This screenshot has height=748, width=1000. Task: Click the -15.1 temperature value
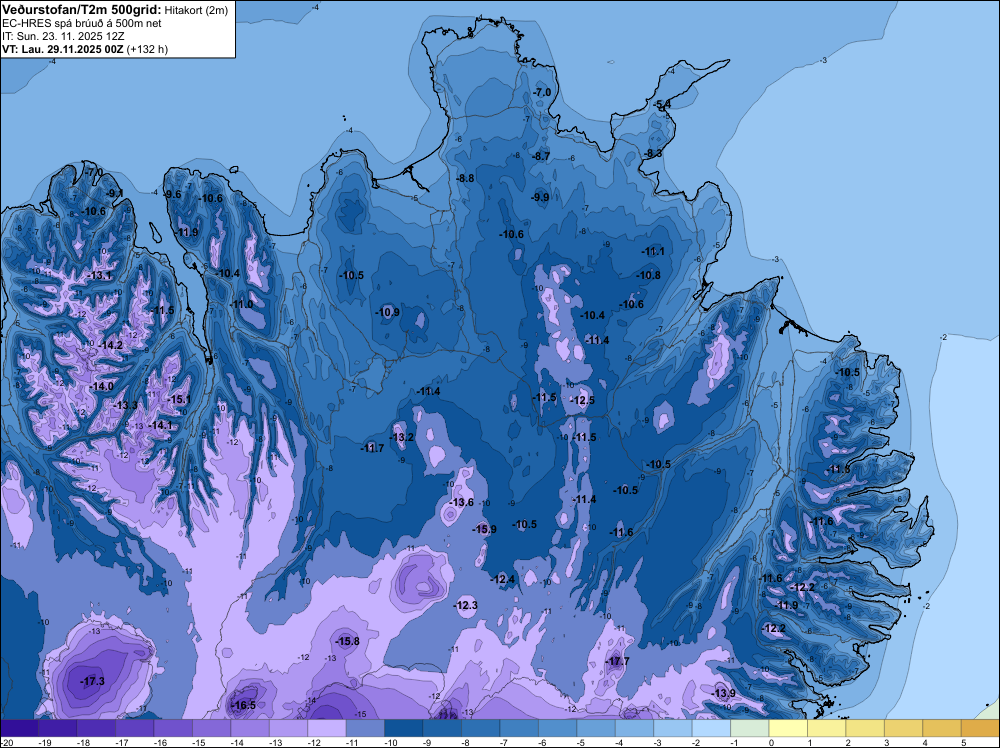pos(179,399)
